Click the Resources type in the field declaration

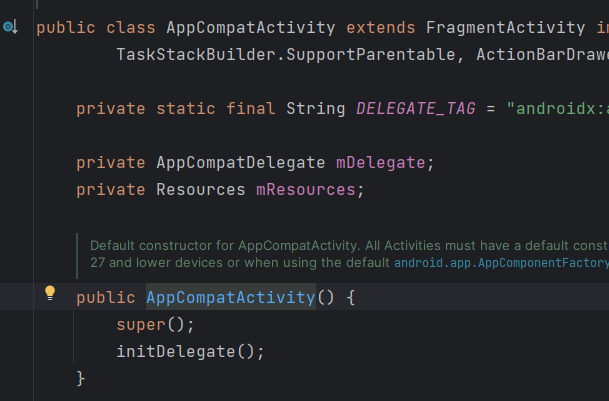201,190
